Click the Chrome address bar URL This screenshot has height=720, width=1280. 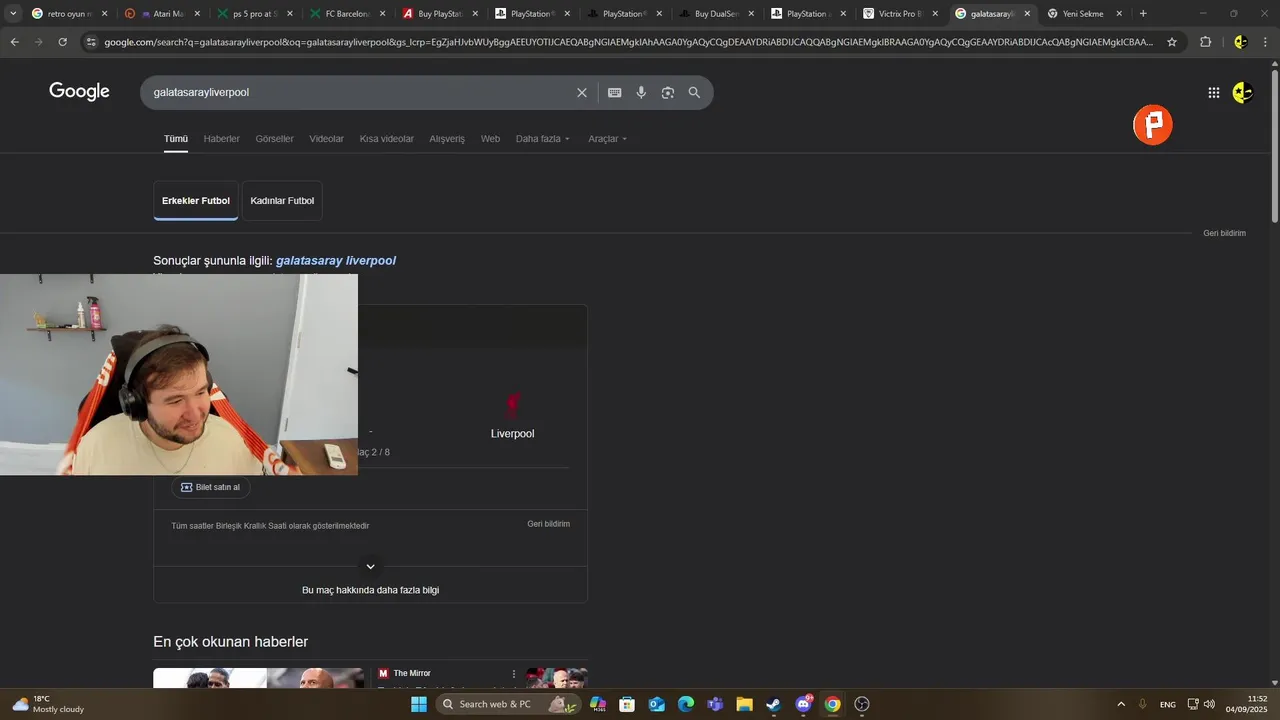[x=628, y=42]
